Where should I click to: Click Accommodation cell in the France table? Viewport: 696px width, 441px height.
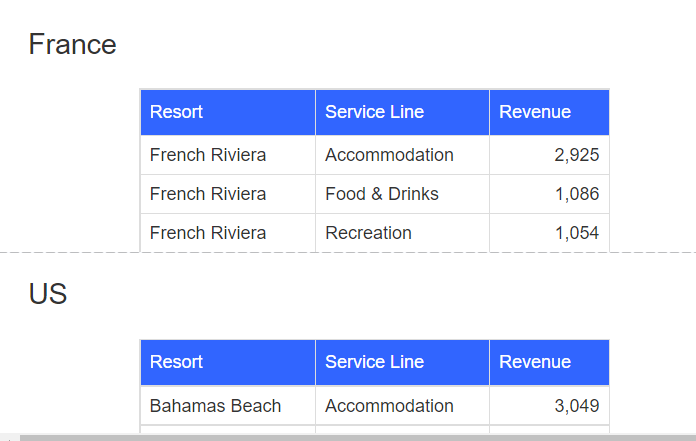coord(389,155)
